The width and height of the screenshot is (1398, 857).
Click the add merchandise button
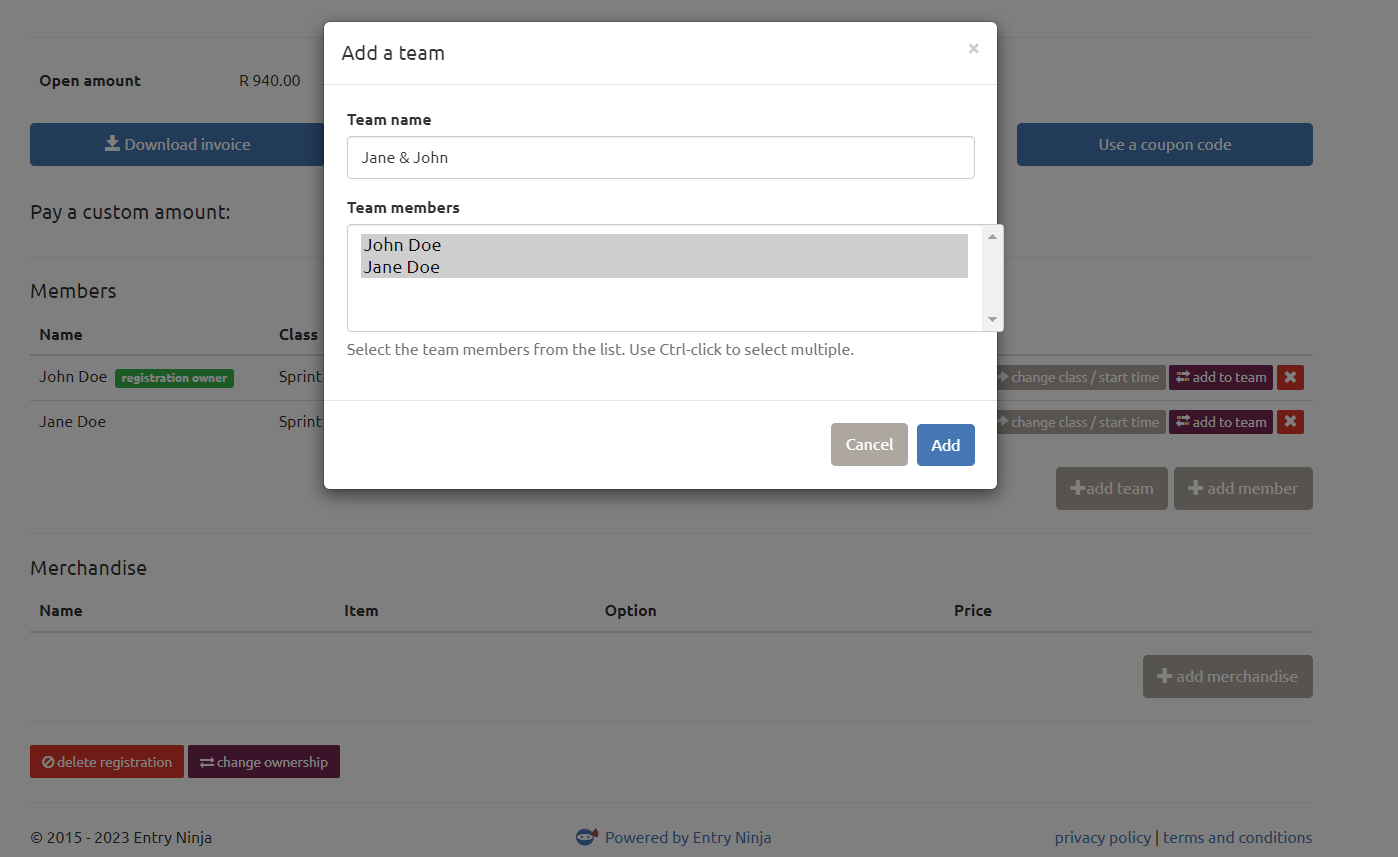[1227, 676]
